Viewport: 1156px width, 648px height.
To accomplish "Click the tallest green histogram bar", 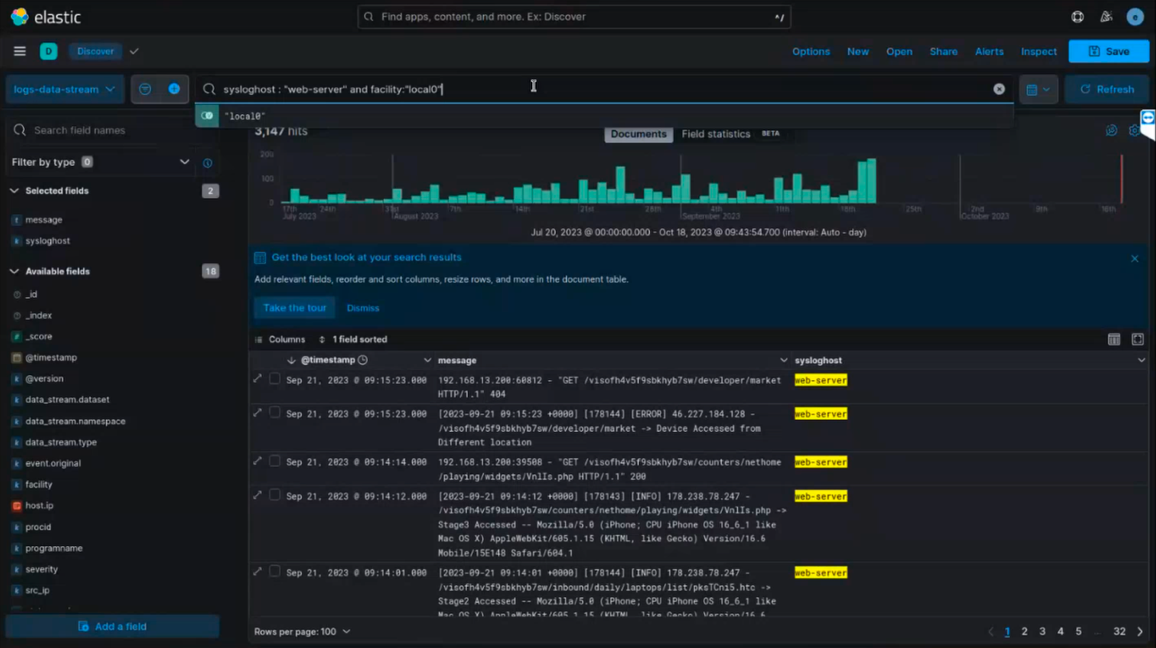I will coord(871,181).
